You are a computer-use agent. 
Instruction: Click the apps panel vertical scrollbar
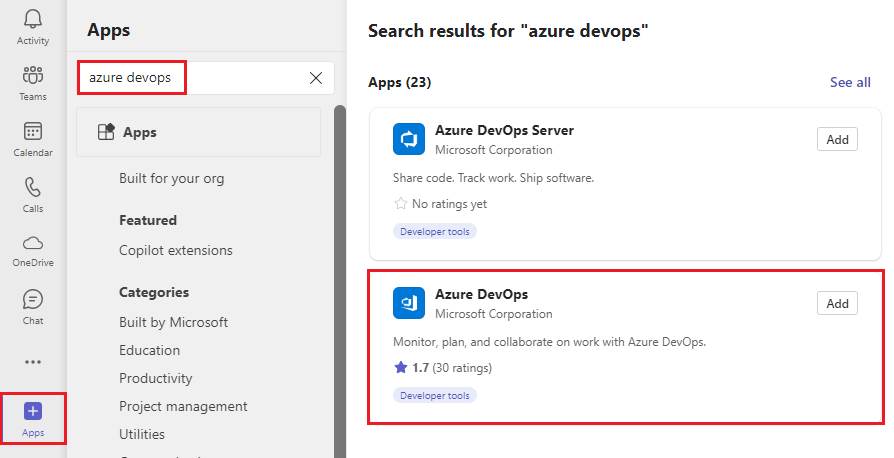tap(339, 282)
